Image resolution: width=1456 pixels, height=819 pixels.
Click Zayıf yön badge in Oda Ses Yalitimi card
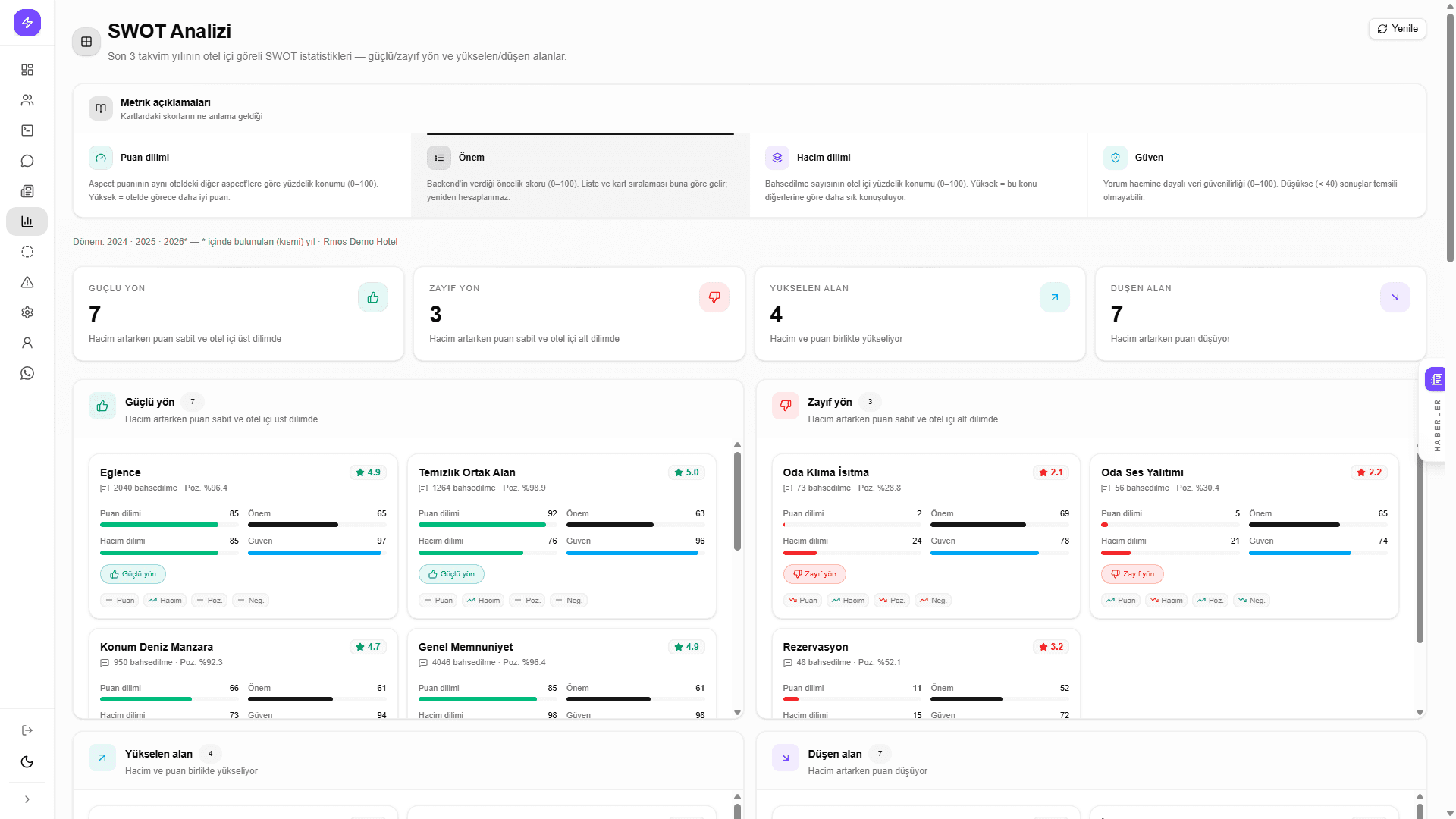[x=1132, y=574]
